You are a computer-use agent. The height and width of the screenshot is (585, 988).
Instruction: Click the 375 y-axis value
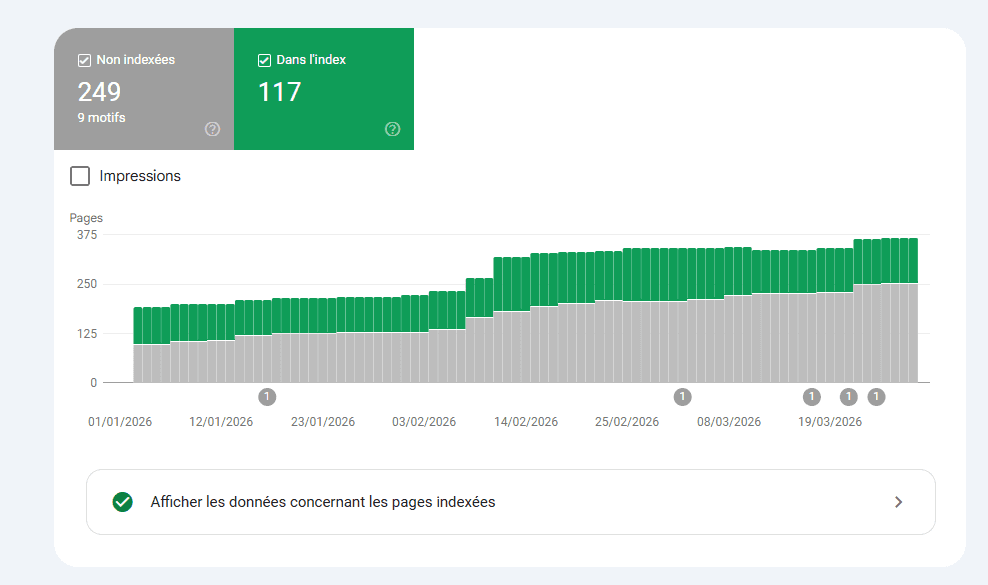[87, 235]
